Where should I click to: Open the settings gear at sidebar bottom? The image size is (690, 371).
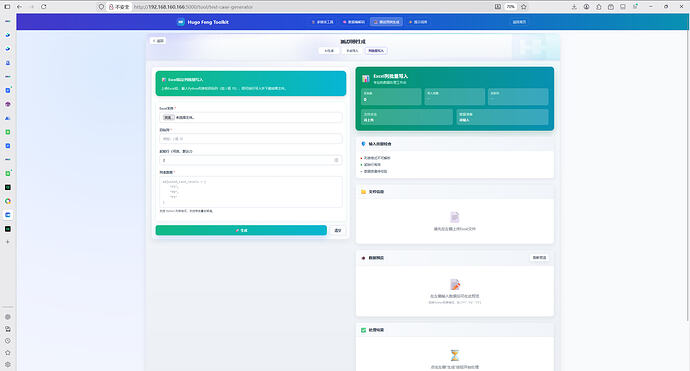pos(7,364)
